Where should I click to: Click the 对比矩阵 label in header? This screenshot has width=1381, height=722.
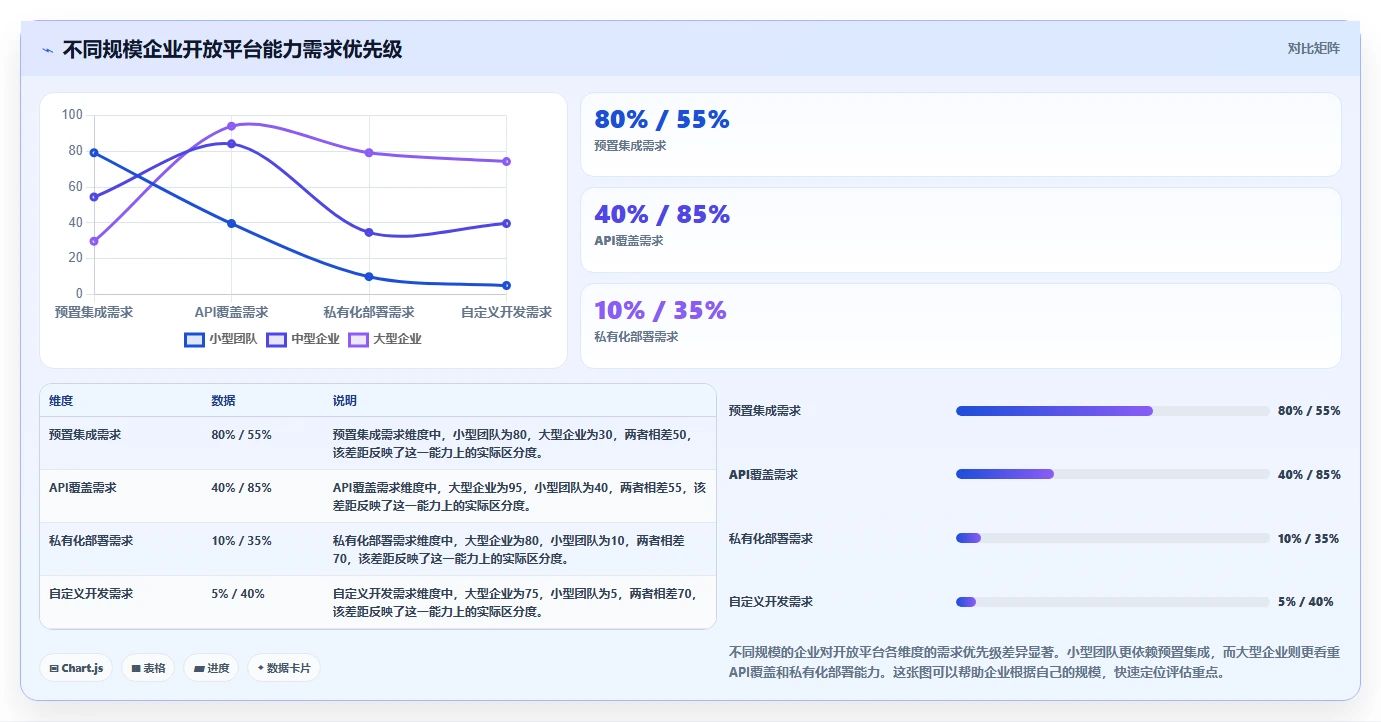tap(1313, 48)
